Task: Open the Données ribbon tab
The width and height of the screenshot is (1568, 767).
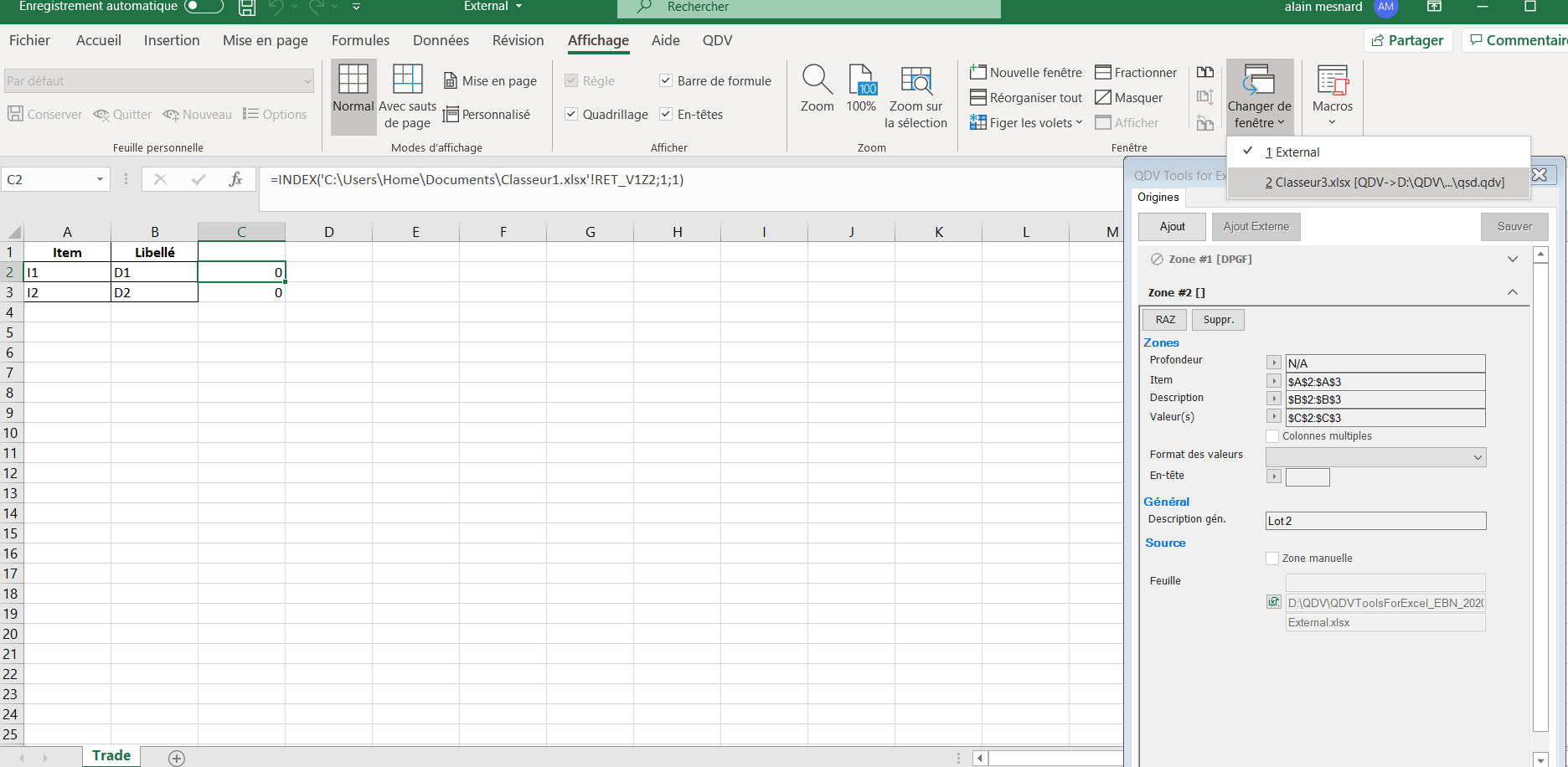Action: click(441, 40)
